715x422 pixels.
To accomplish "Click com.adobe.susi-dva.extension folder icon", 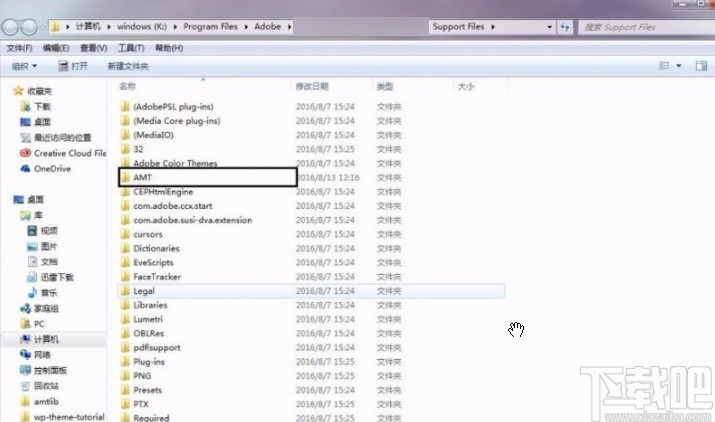I will pyautogui.click(x=125, y=220).
